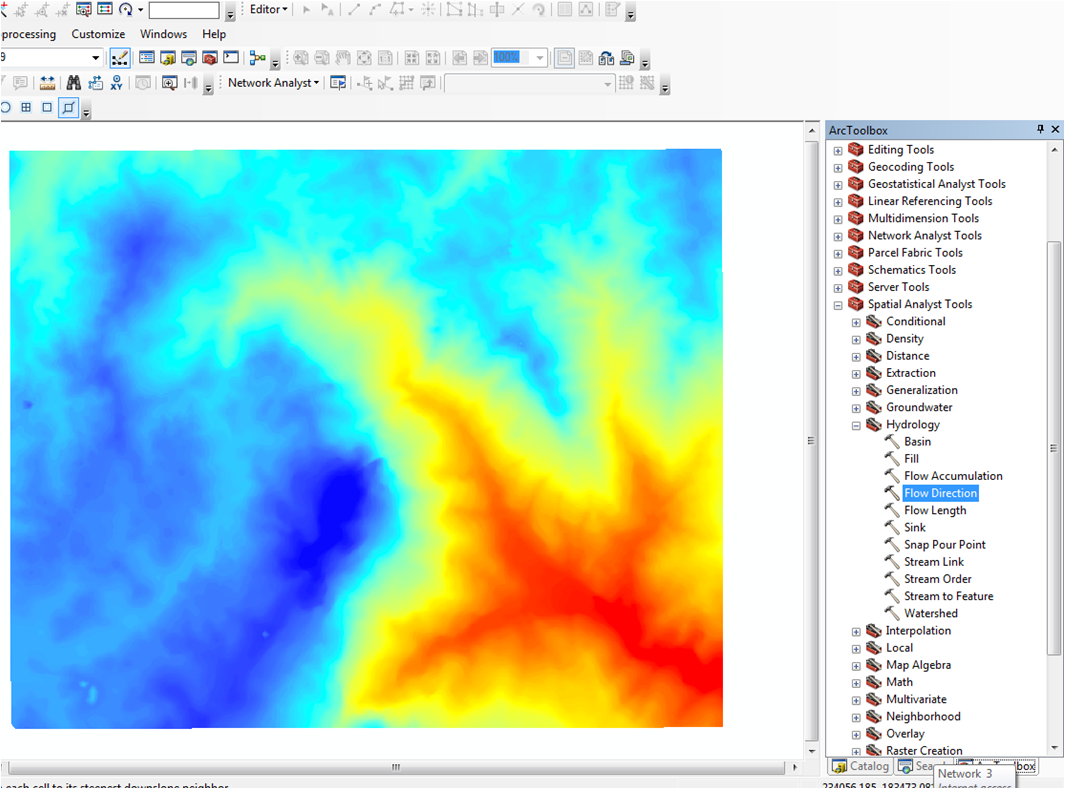Open the map scale combo box
1065x789 pixels.
[95, 57]
